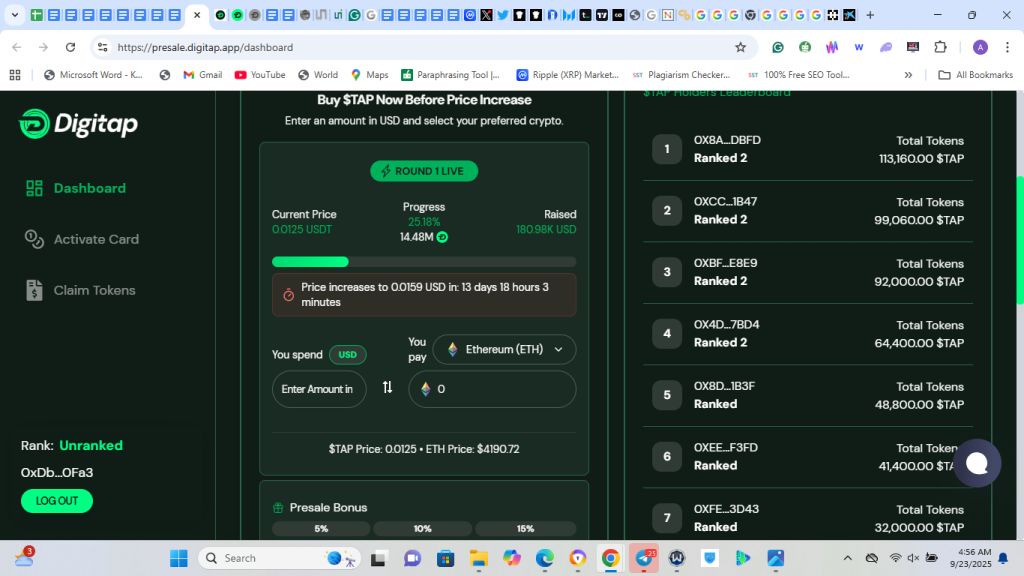Select leaderboard entry 0XEE...F3FD
The image size is (1024, 576).
pos(808,456)
